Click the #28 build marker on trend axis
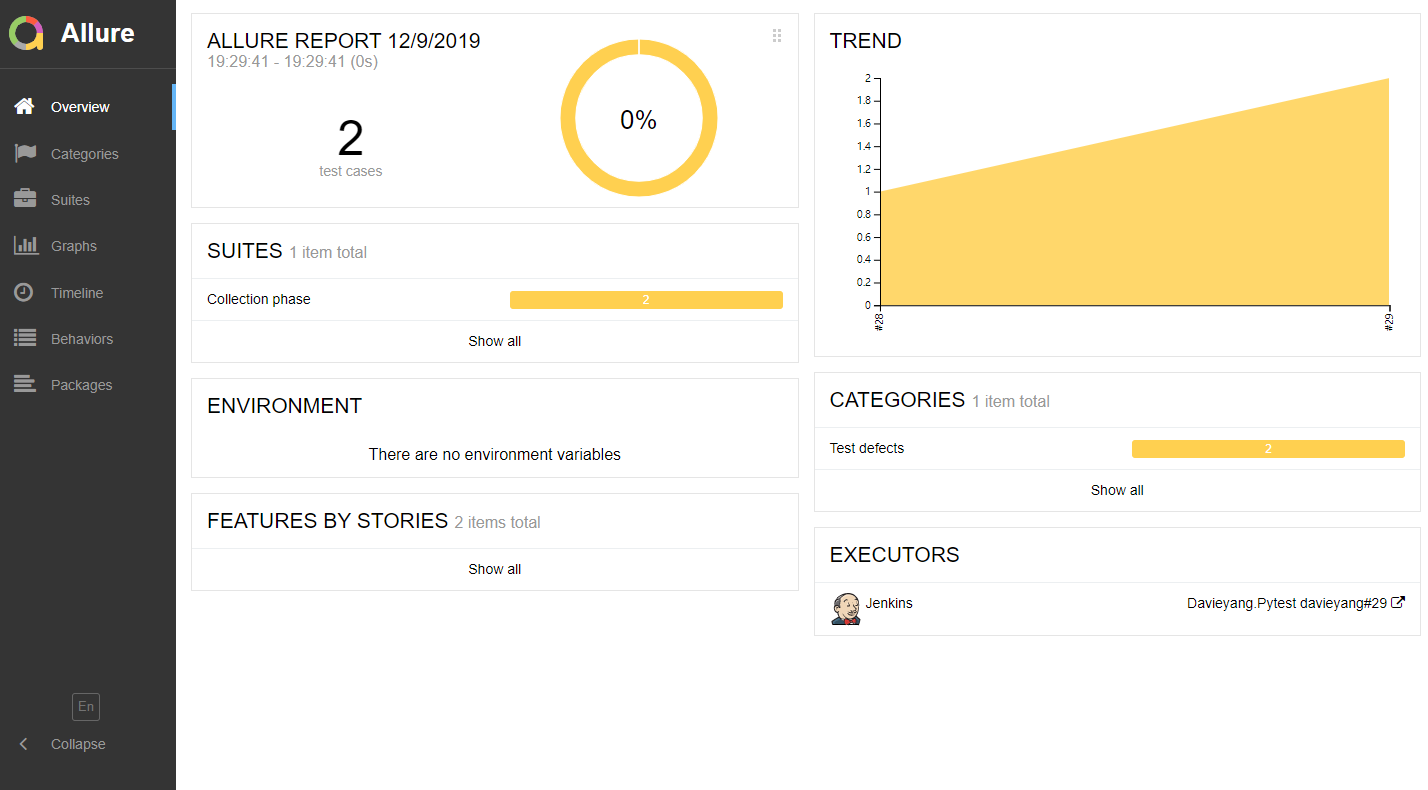 coord(879,321)
